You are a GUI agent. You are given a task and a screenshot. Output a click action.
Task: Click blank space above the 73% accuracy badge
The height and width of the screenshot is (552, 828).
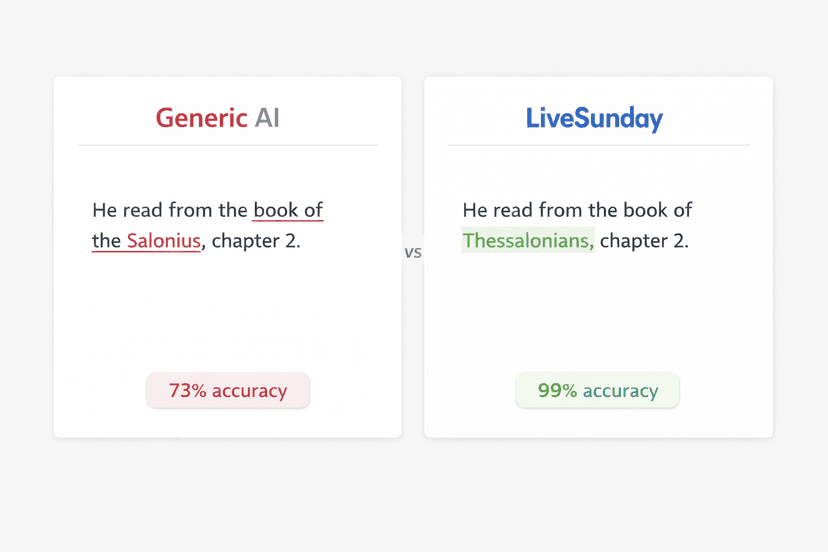[228, 320]
